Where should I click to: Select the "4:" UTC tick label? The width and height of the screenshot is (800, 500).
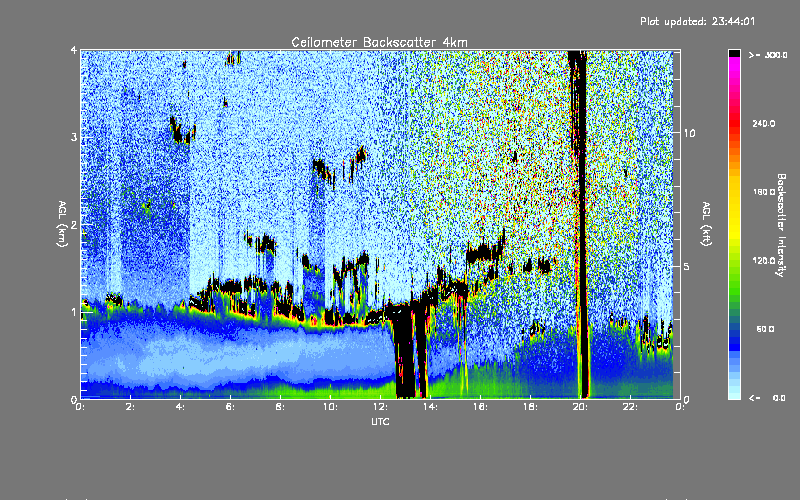(180, 407)
